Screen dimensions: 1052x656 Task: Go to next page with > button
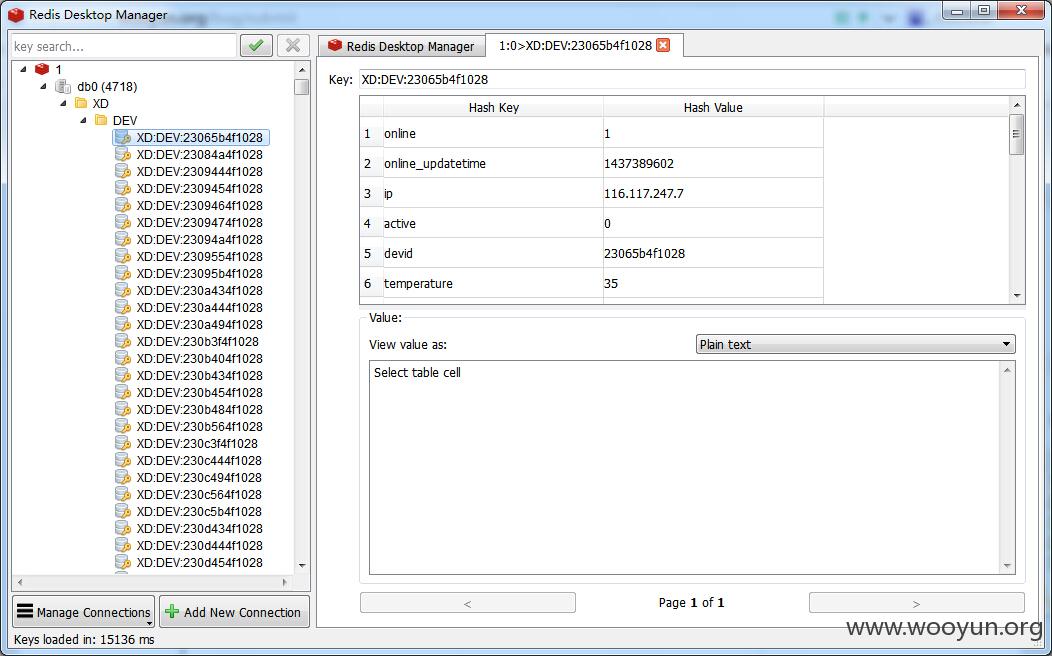point(916,603)
